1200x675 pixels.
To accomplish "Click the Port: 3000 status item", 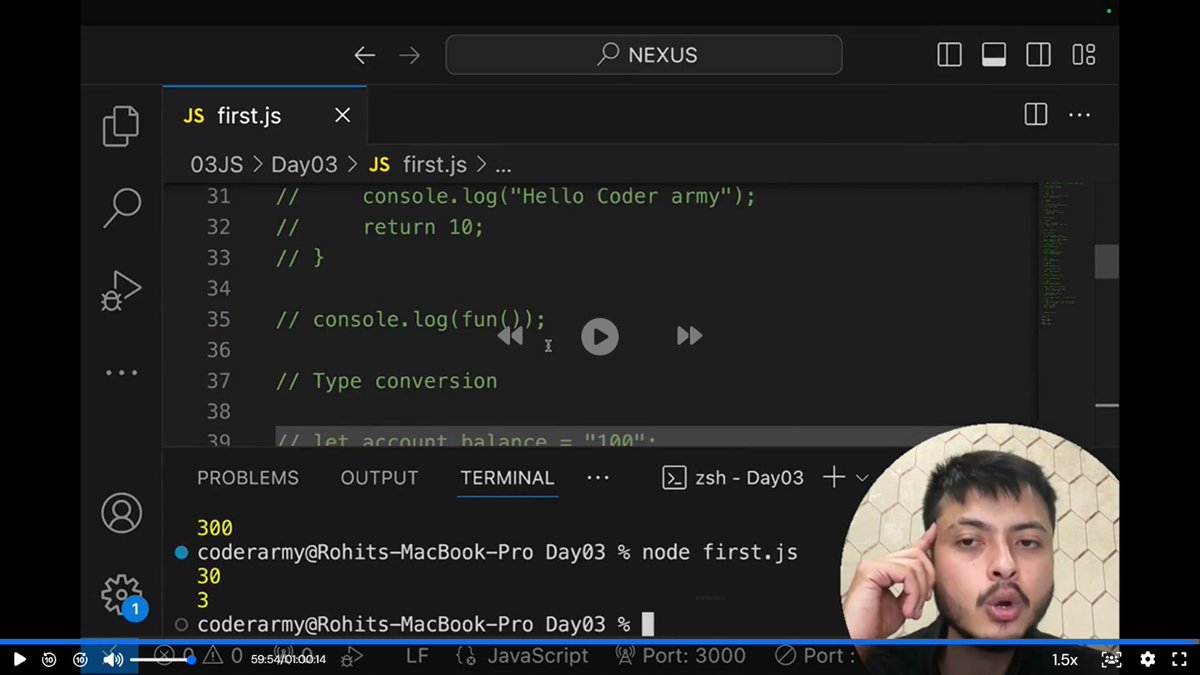I will [x=680, y=656].
